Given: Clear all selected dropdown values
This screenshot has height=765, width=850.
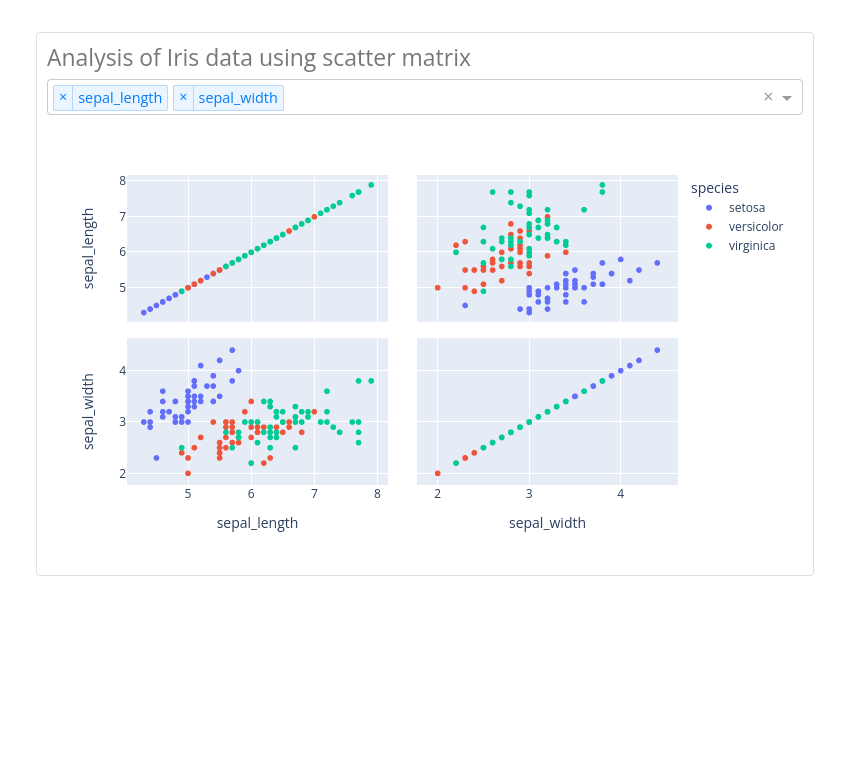Looking at the screenshot, I should 768,97.
